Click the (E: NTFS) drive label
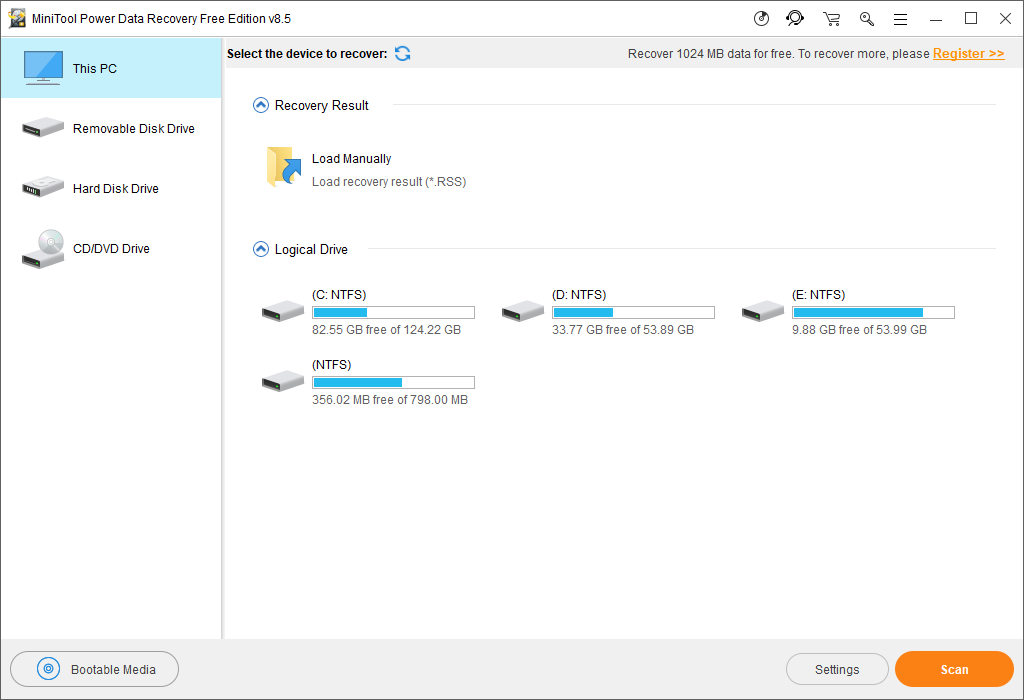The width and height of the screenshot is (1024, 700). click(x=818, y=294)
